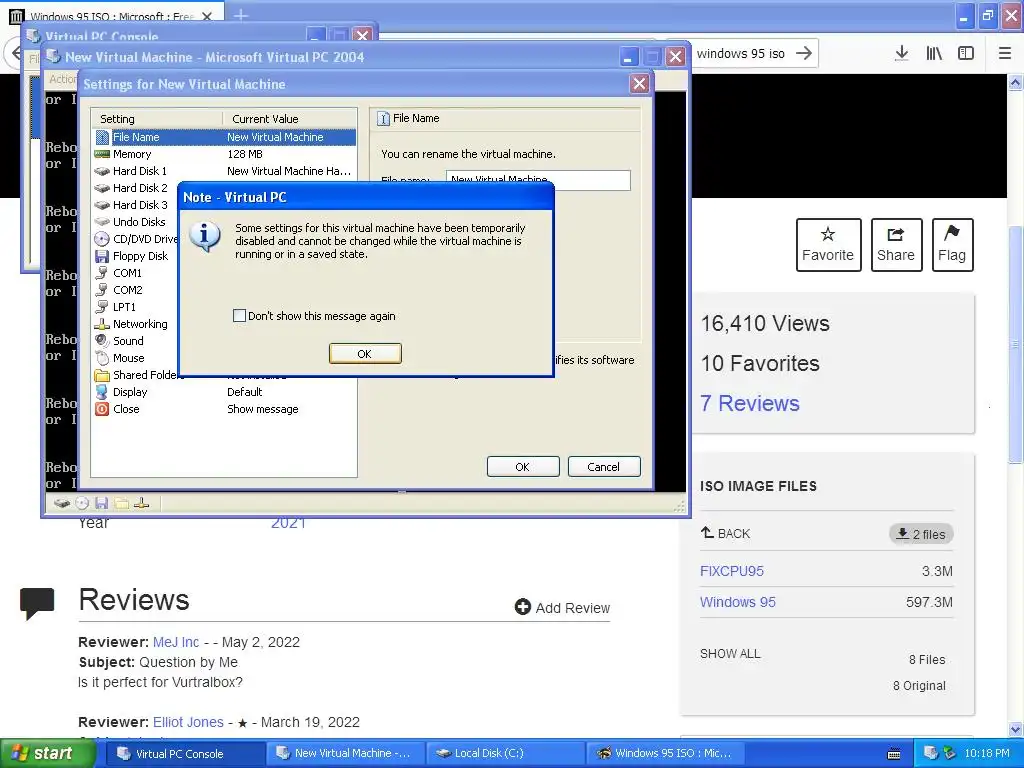Image resolution: width=1024 pixels, height=768 pixels.
Task: Select the Floppy Disk setting icon
Action: pos(102,256)
